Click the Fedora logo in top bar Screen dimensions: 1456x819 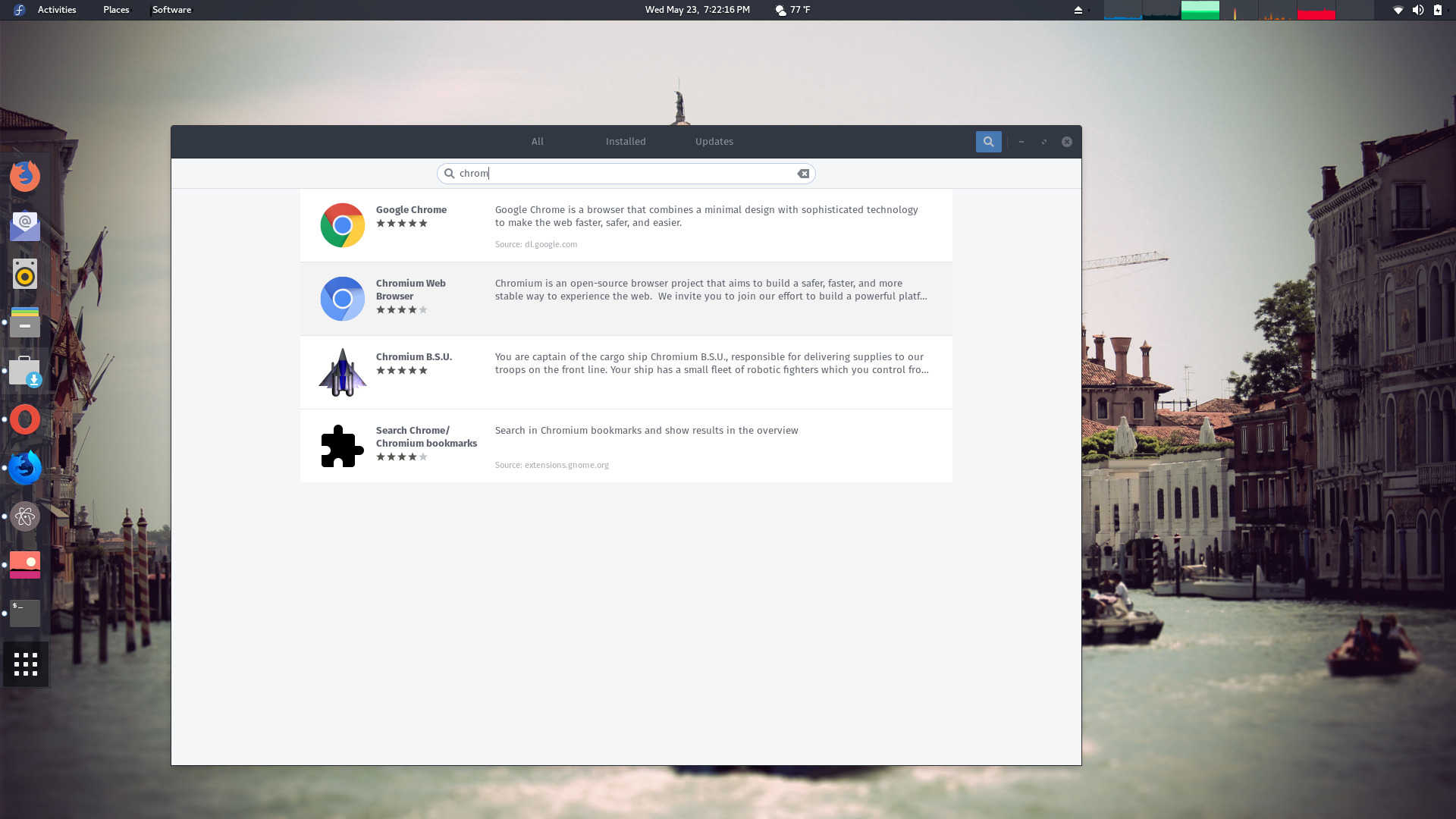tap(19, 10)
